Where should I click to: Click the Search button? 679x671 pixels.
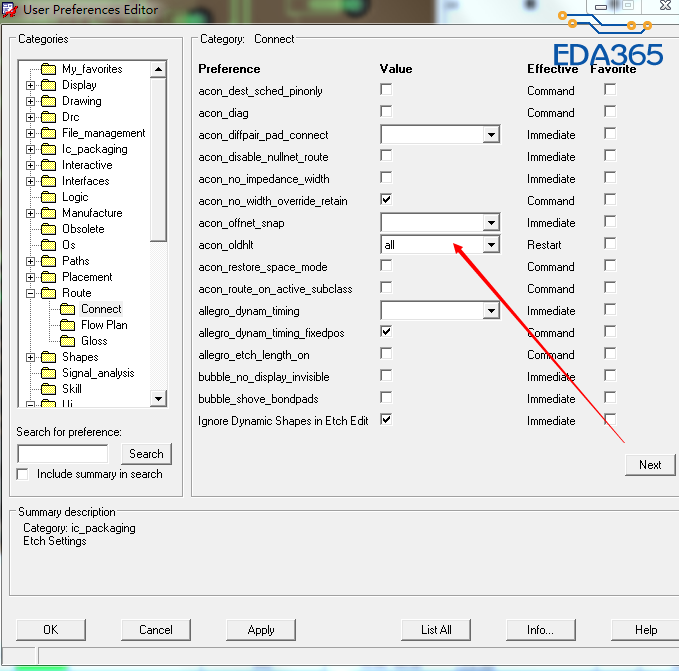coord(146,454)
